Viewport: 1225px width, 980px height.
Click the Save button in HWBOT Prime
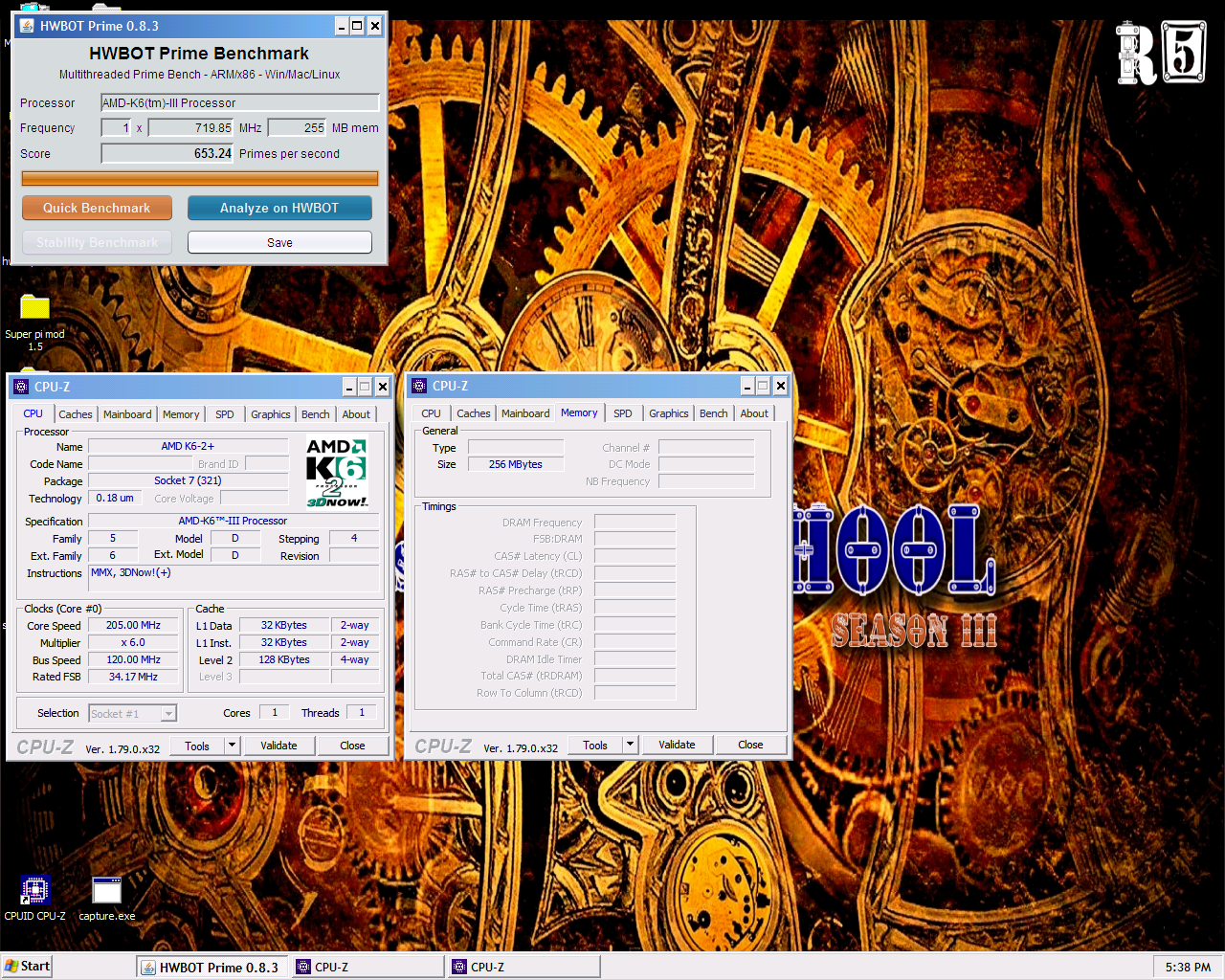click(279, 242)
